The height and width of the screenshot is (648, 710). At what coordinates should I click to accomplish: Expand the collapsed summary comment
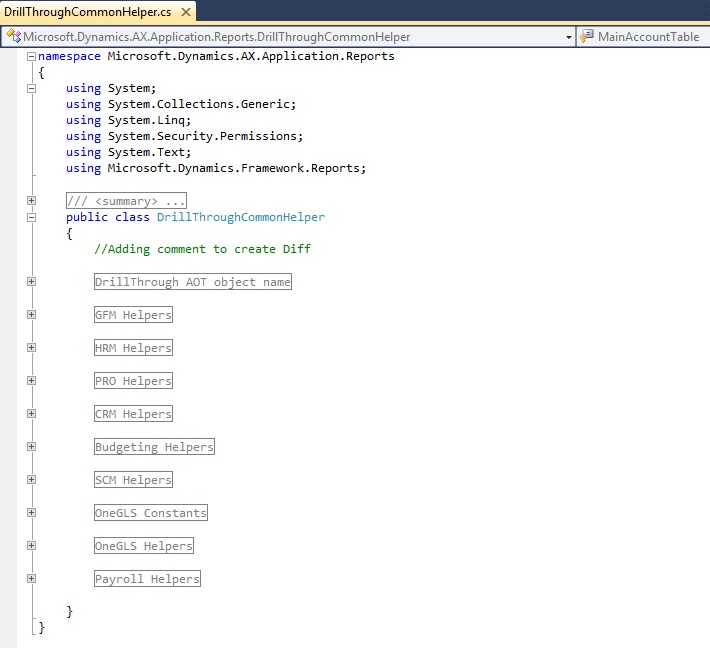pos(31,201)
